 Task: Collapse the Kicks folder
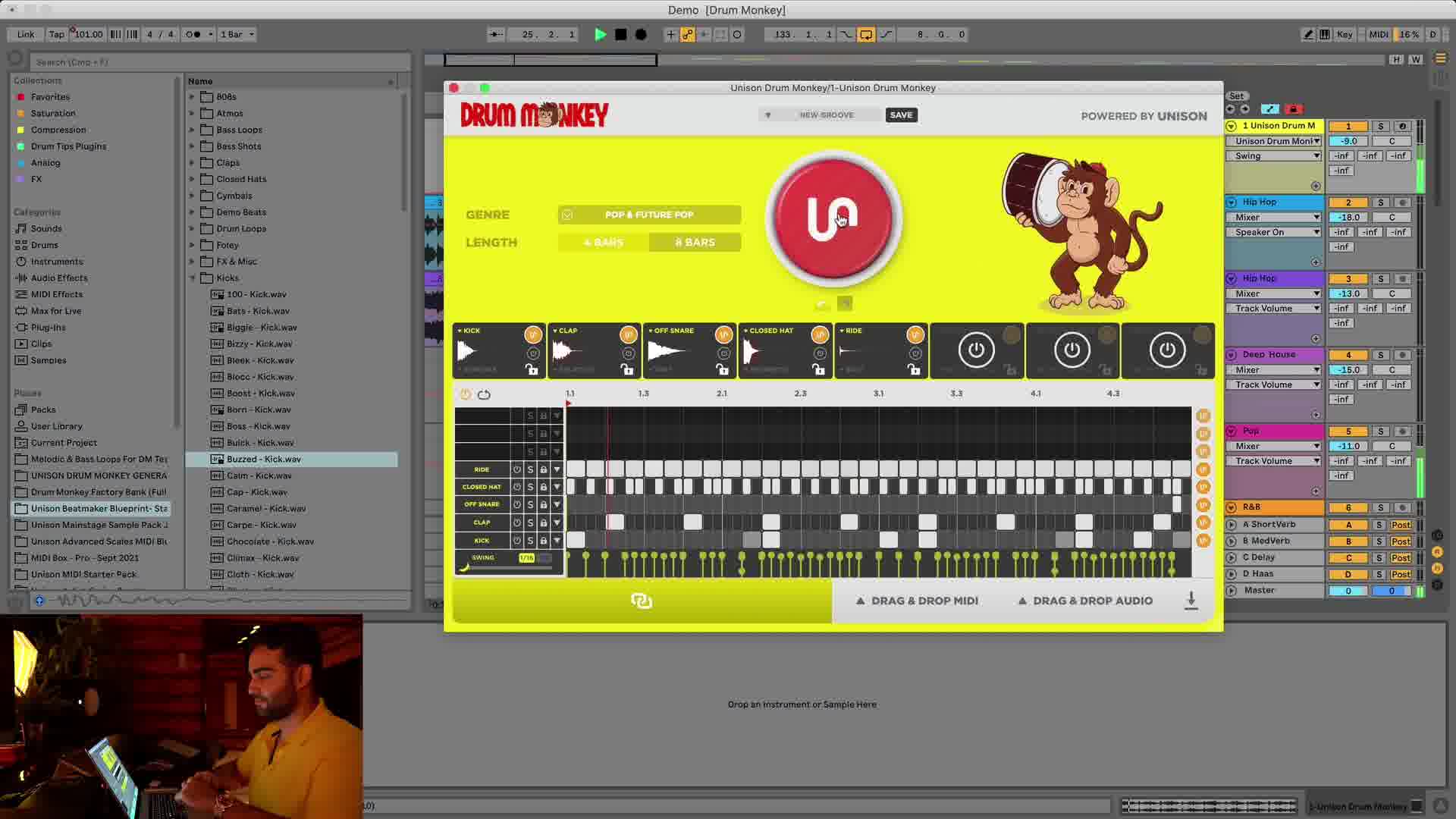coord(192,278)
